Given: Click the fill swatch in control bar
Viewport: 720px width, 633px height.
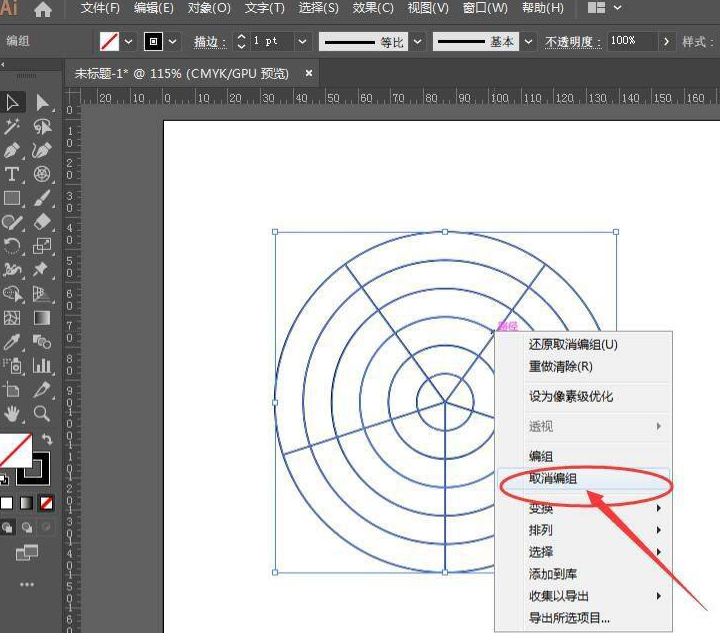Looking at the screenshot, I should pos(109,41).
